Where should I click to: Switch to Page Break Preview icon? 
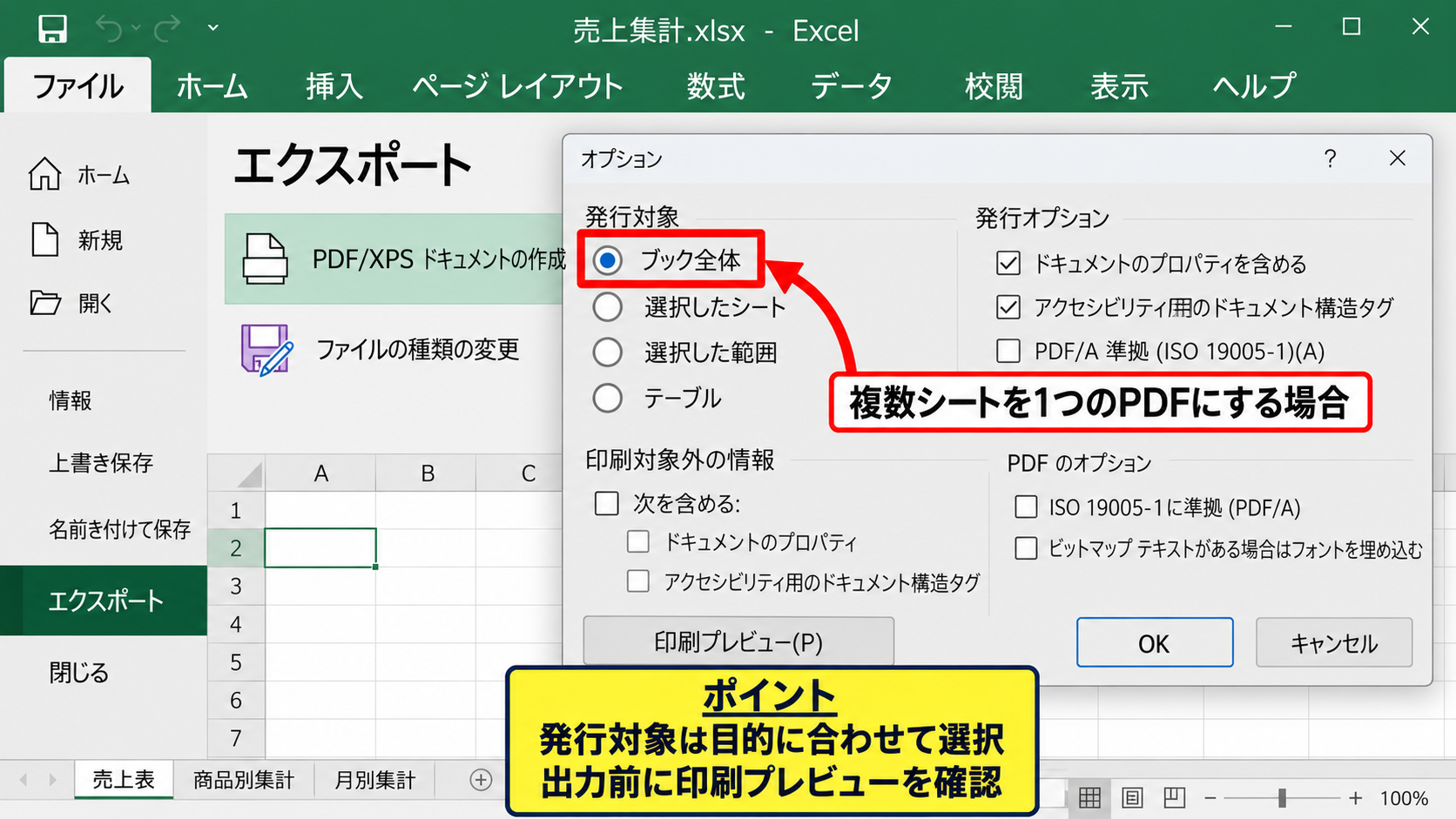[x=1174, y=797]
